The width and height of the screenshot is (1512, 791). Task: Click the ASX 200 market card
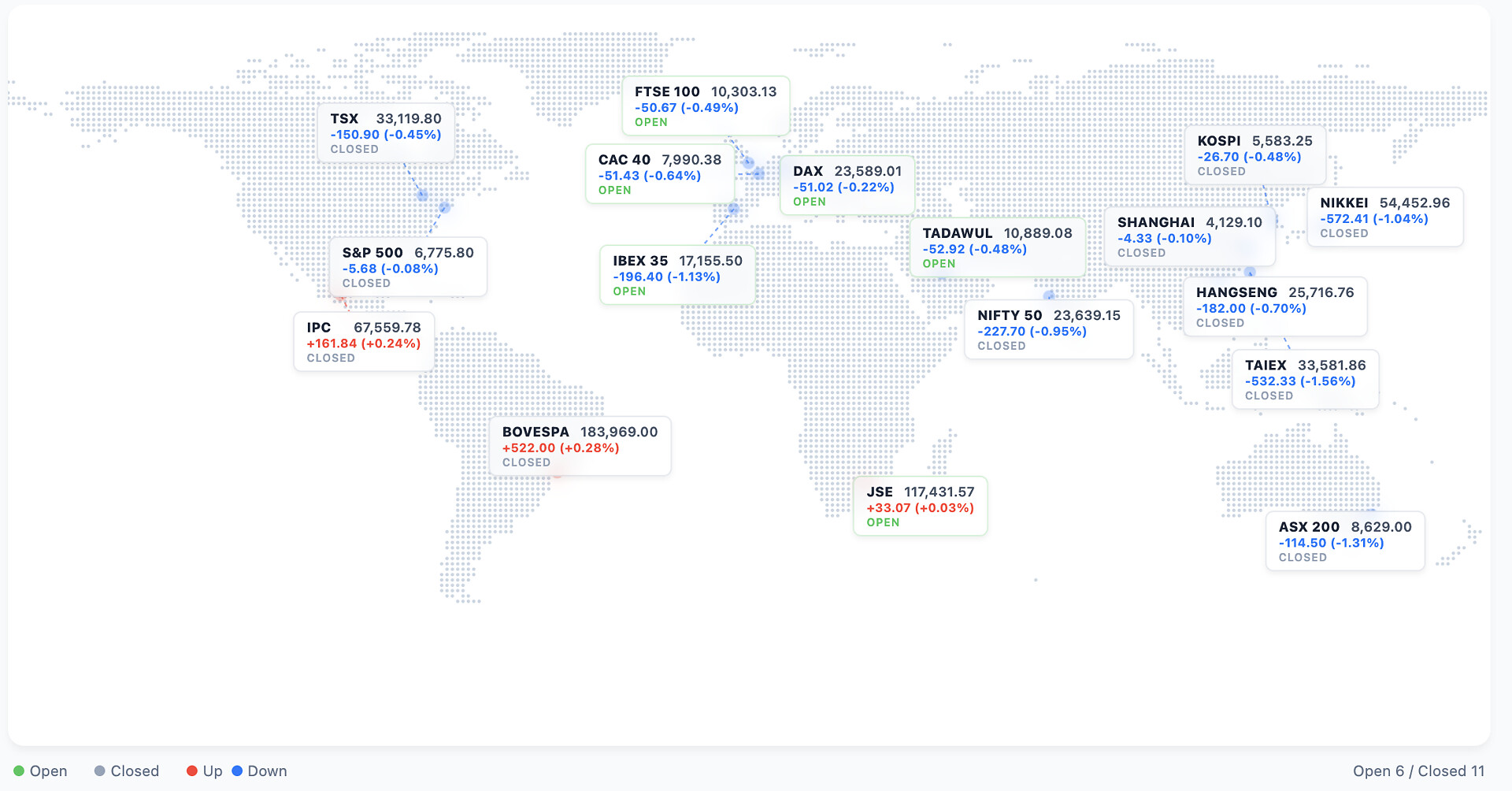(1345, 541)
